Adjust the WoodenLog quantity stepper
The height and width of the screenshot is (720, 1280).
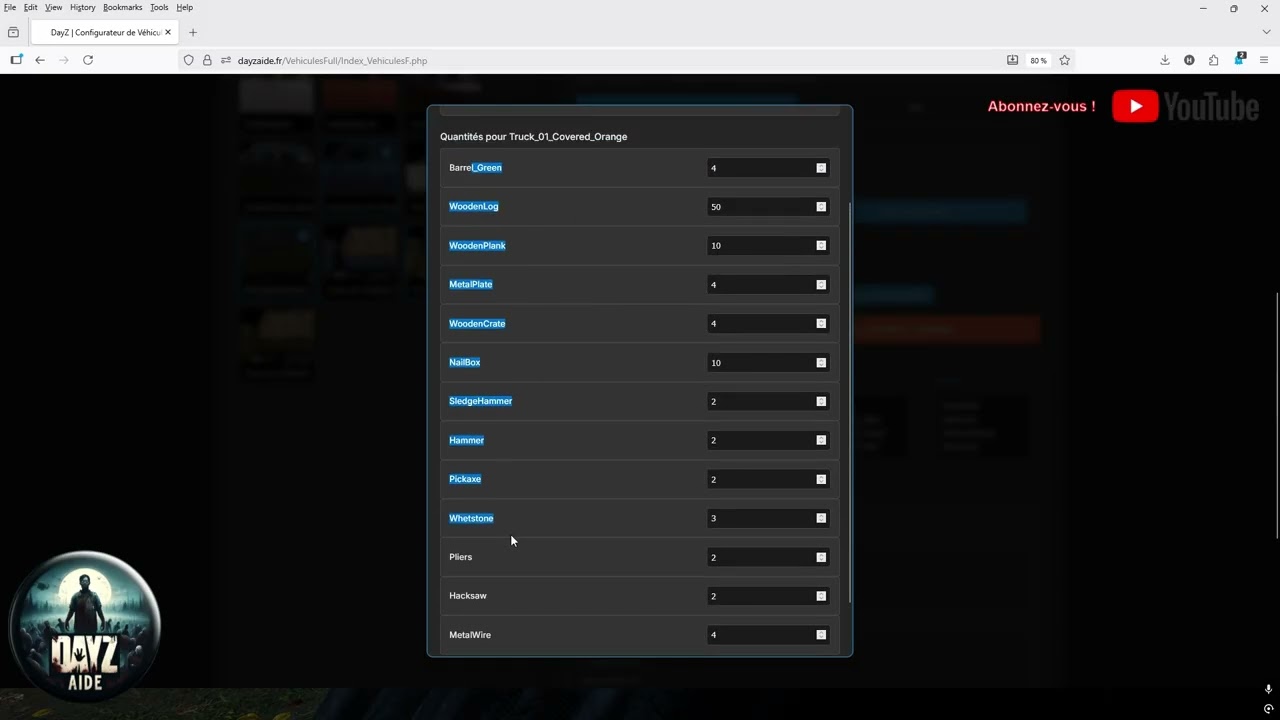coord(821,207)
